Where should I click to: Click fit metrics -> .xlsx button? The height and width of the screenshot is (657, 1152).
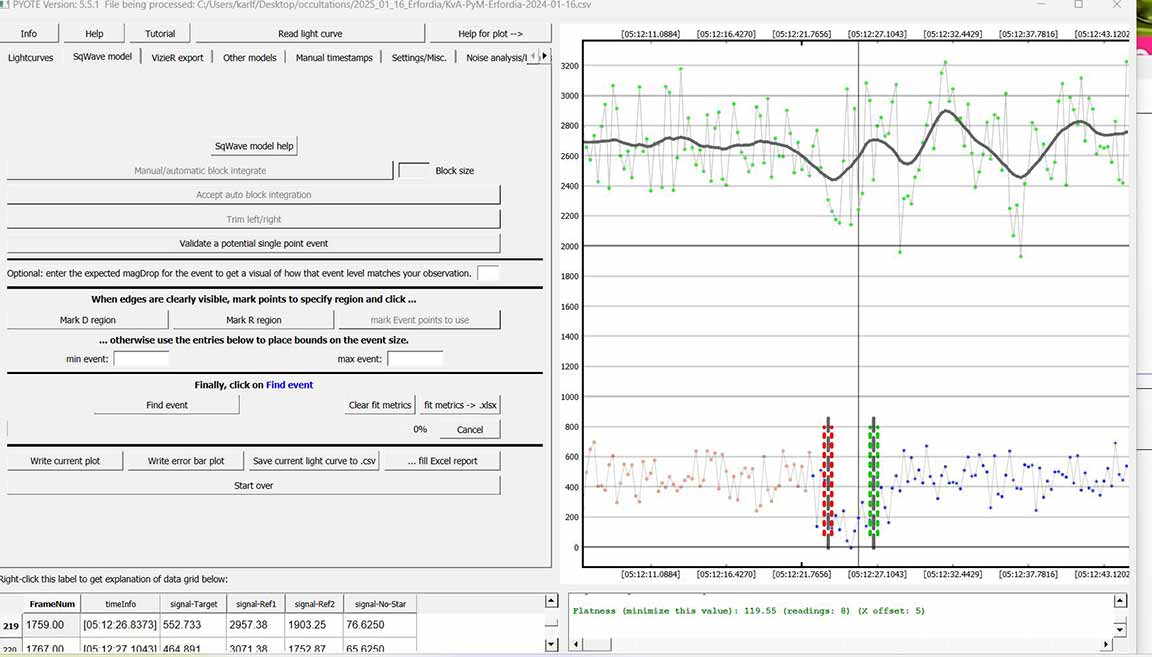click(460, 405)
